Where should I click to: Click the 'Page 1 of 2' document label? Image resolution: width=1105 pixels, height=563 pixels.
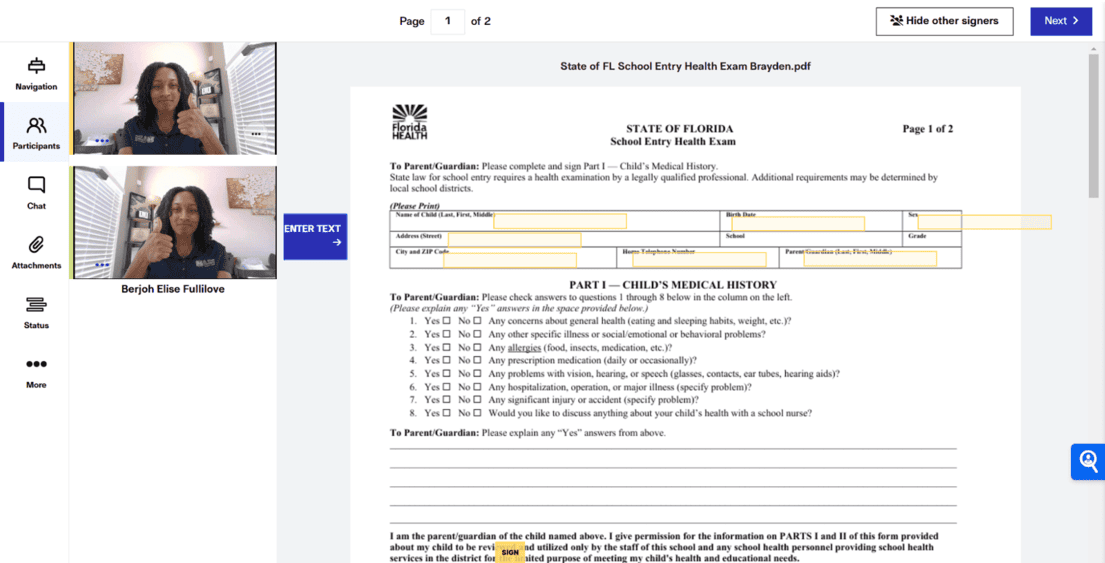tap(927, 129)
